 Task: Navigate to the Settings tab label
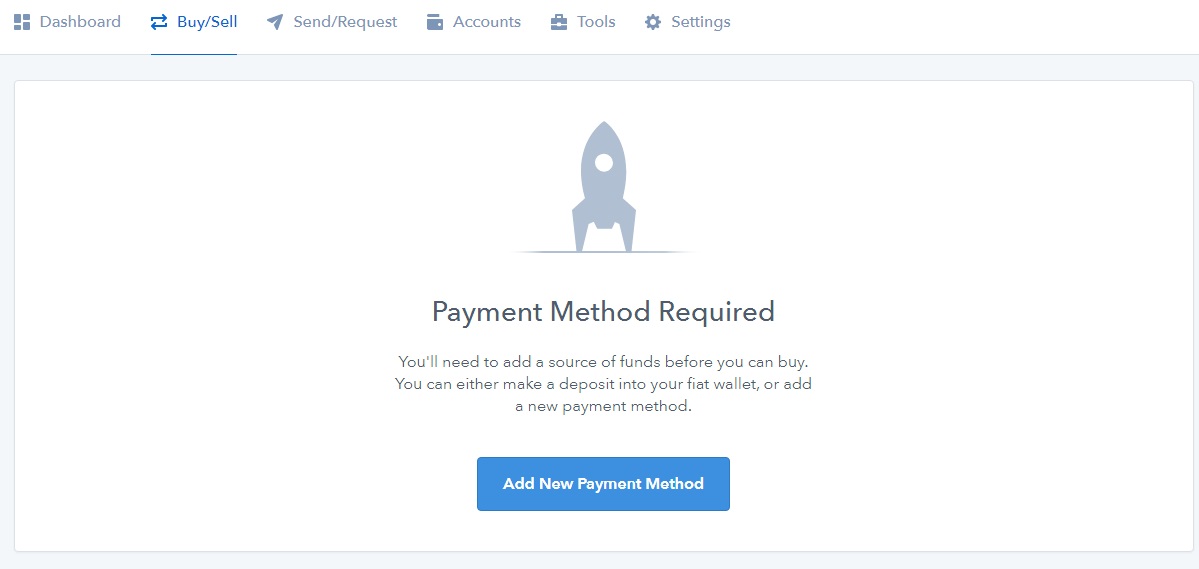pos(701,22)
